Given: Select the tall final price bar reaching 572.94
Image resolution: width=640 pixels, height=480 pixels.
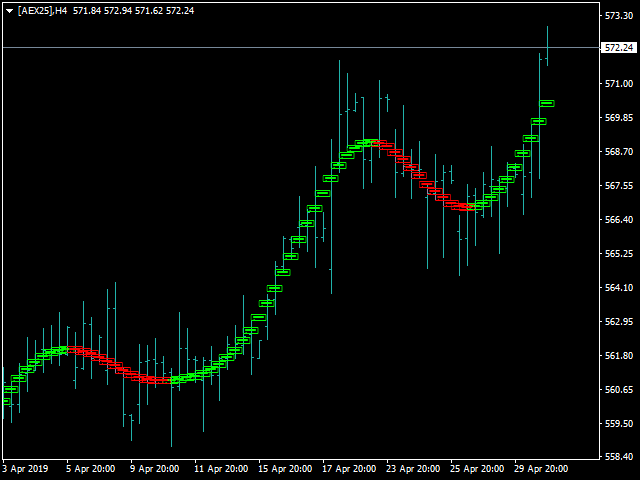Looking at the screenshot, I should pos(547,46).
